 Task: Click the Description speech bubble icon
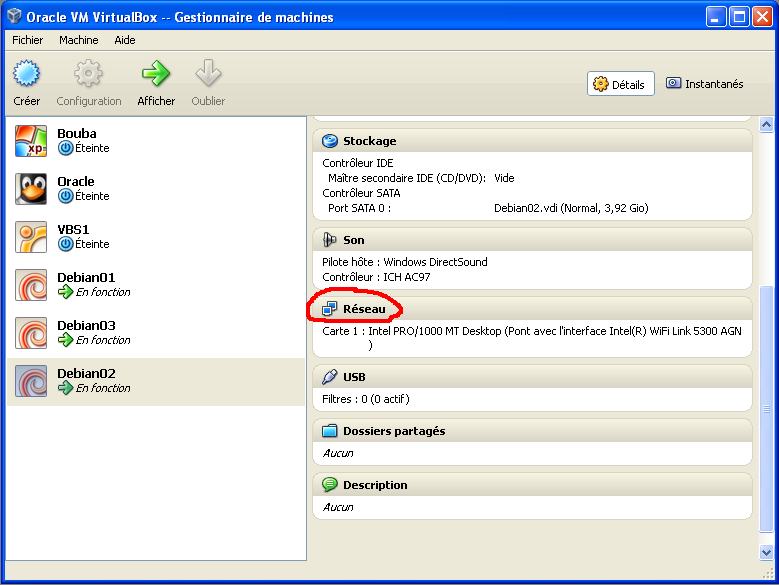(x=329, y=484)
